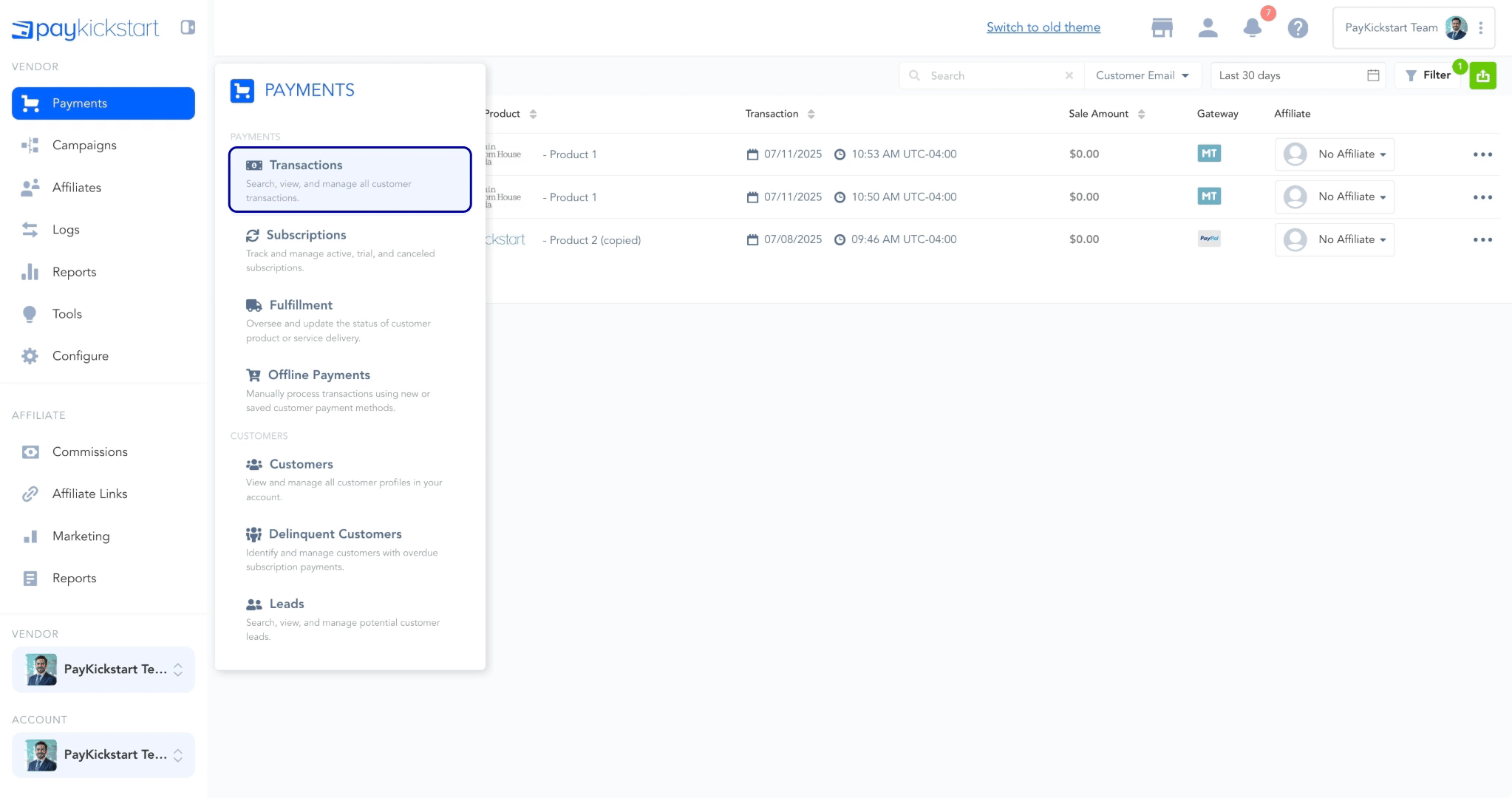Open row actions menu for 09:46 AM transaction
Screen dimensions: 1512x798
point(1482,240)
